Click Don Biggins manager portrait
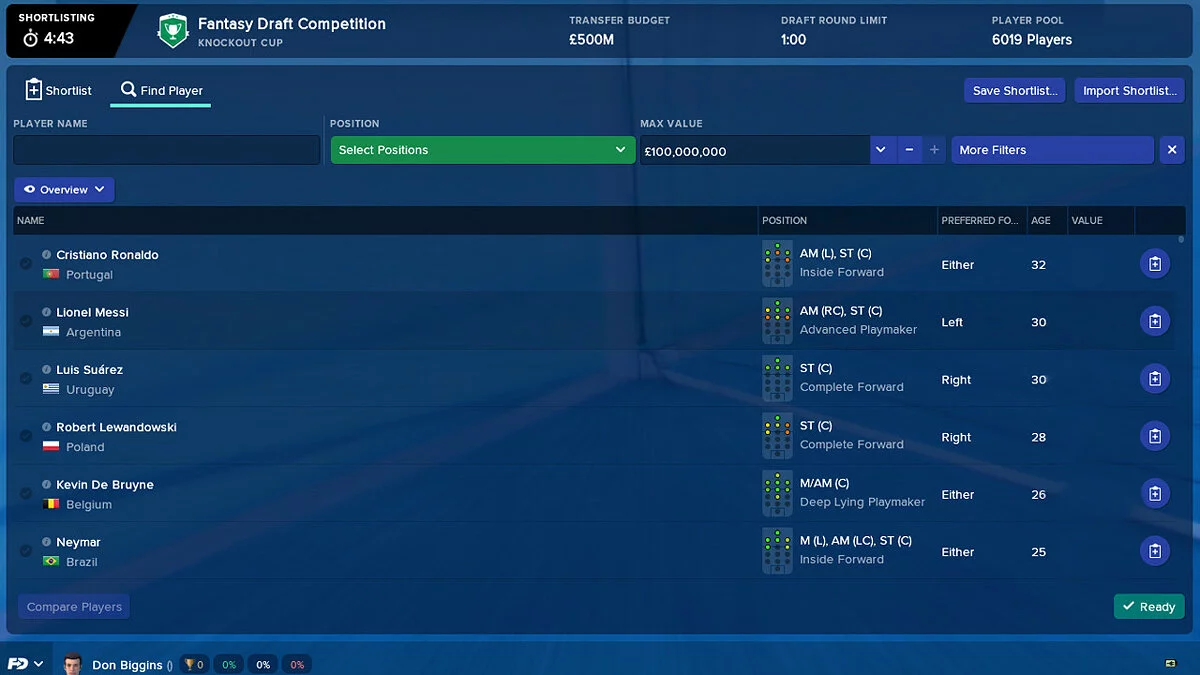Viewport: 1200px width, 675px height. point(72,664)
